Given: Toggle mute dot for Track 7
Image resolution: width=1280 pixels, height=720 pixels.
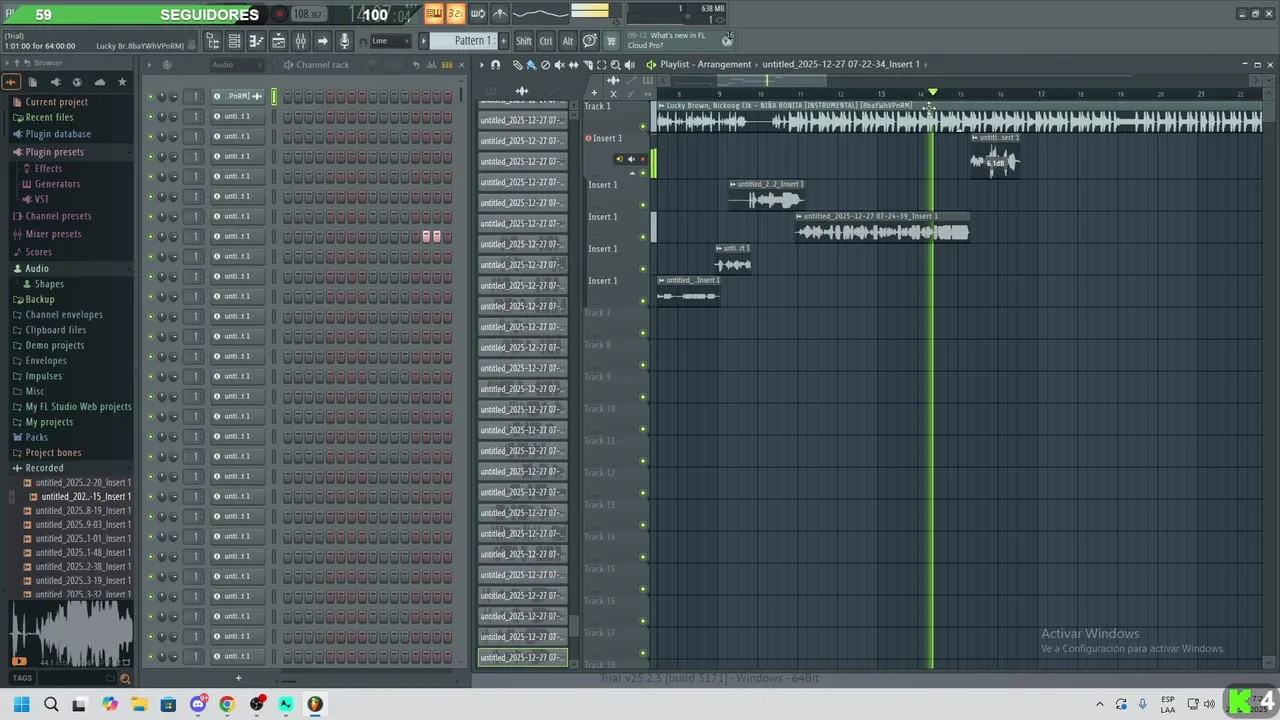Looking at the screenshot, I should coord(643,333).
